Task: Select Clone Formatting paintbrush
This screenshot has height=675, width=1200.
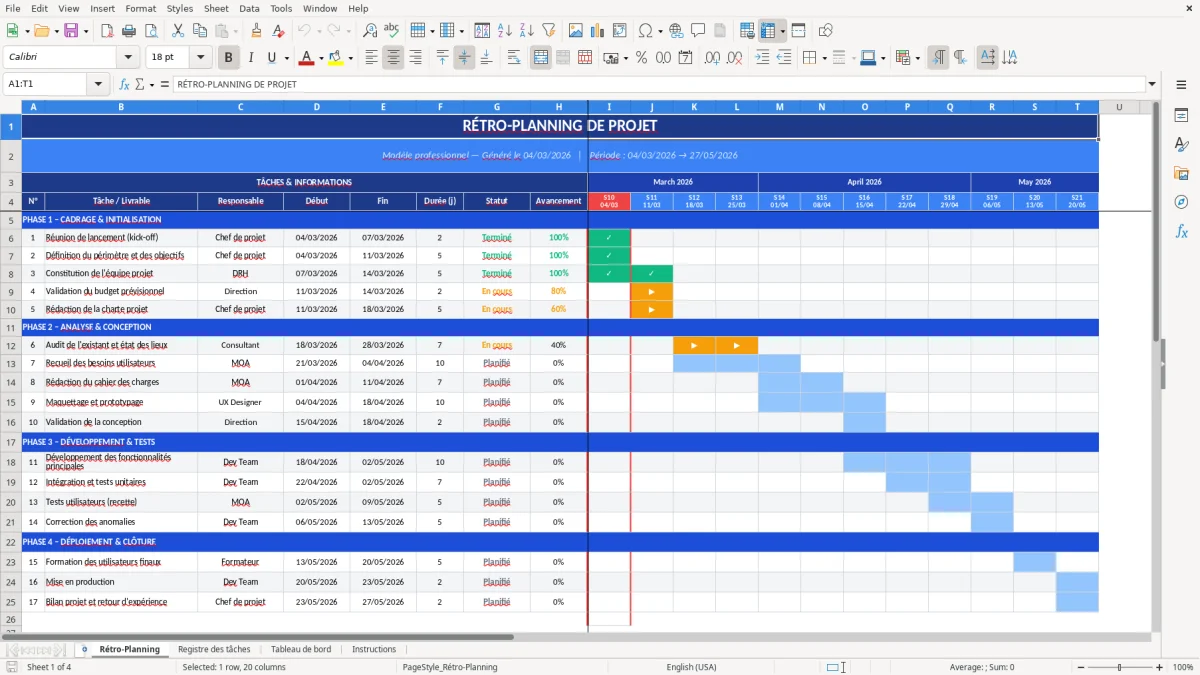Action: 256,31
